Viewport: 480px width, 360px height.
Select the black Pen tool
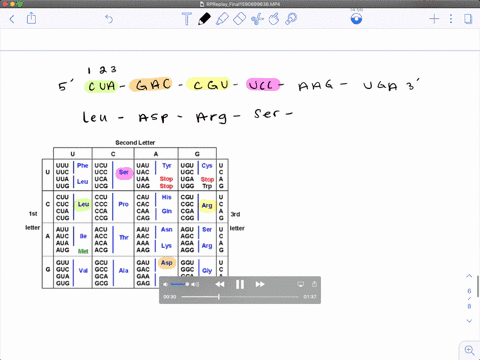[204, 19]
